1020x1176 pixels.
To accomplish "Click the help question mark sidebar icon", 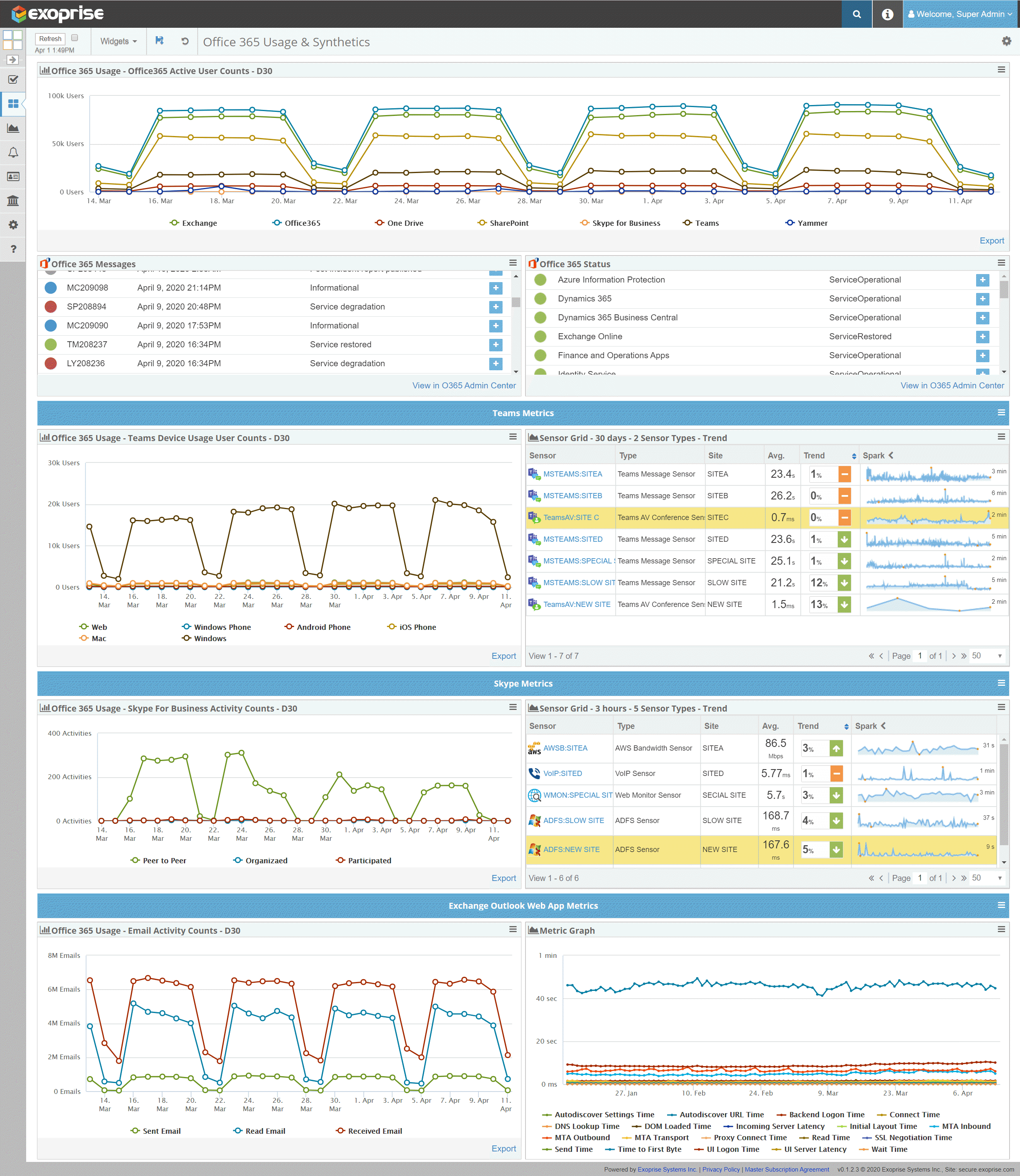I will (13, 249).
